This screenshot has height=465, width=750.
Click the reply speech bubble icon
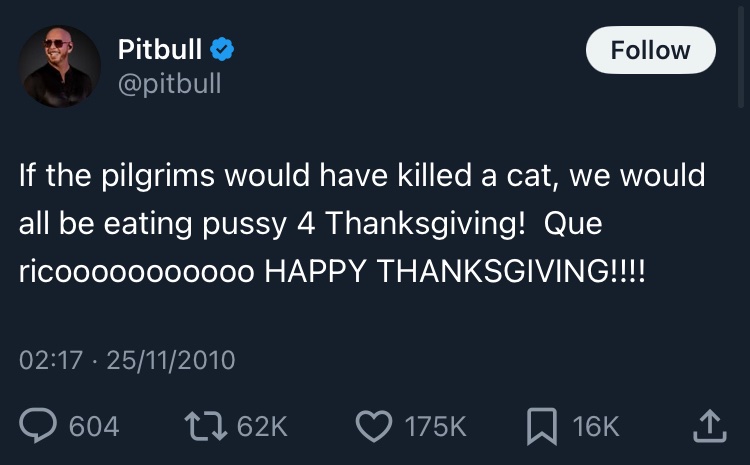pos(39,427)
